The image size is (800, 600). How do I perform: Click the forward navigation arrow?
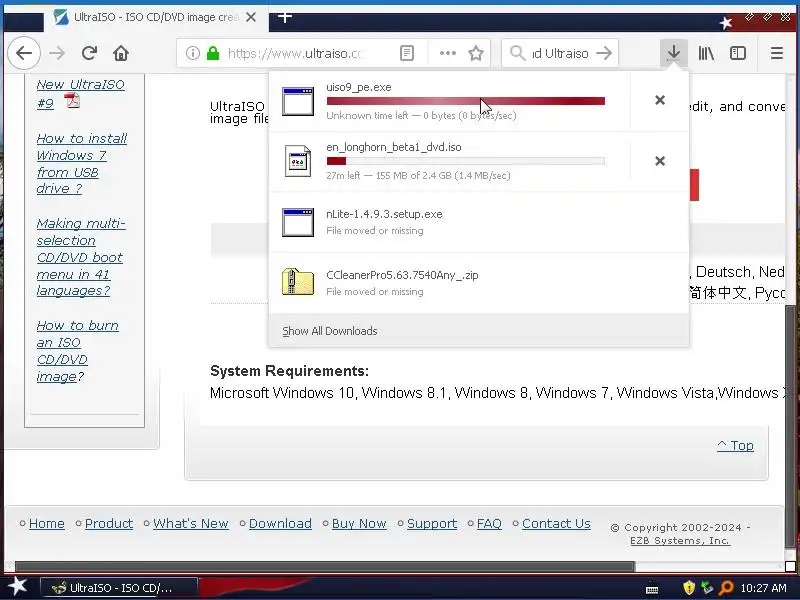coord(57,53)
